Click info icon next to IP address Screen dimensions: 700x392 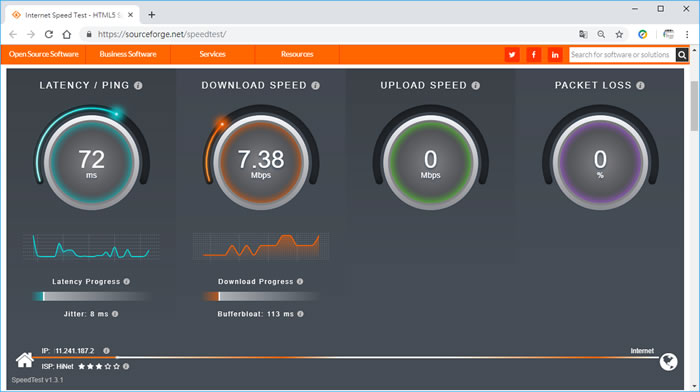106,350
